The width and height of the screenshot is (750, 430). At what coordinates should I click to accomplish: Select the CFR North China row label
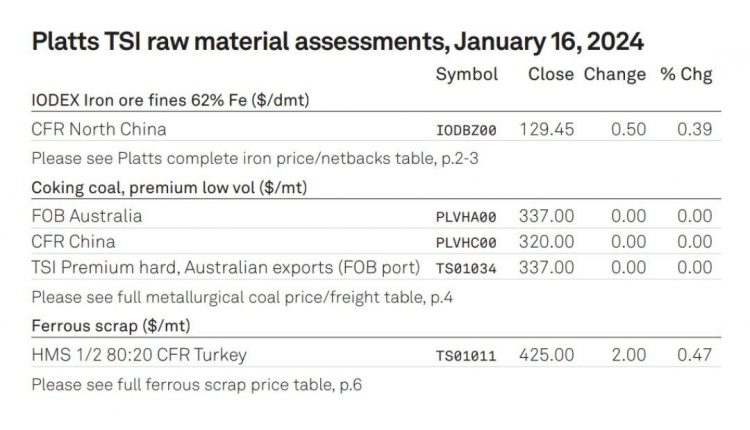coord(98,129)
